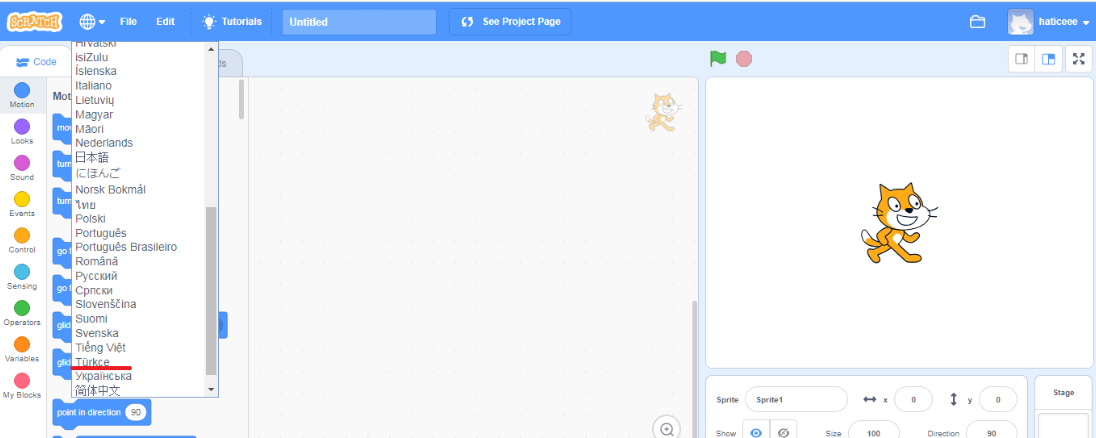
Task: Select the Variables category
Action: click(22, 350)
